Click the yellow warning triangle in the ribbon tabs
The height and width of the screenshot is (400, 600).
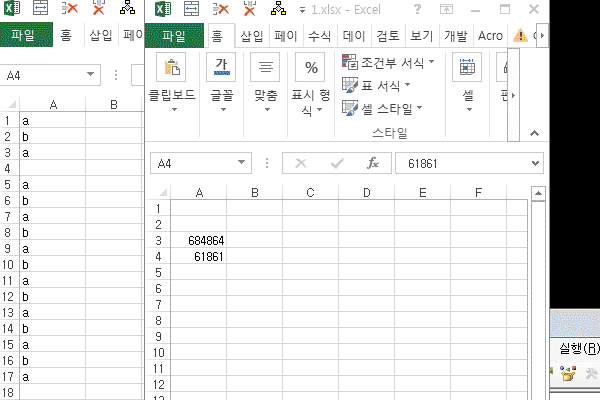(x=520, y=36)
